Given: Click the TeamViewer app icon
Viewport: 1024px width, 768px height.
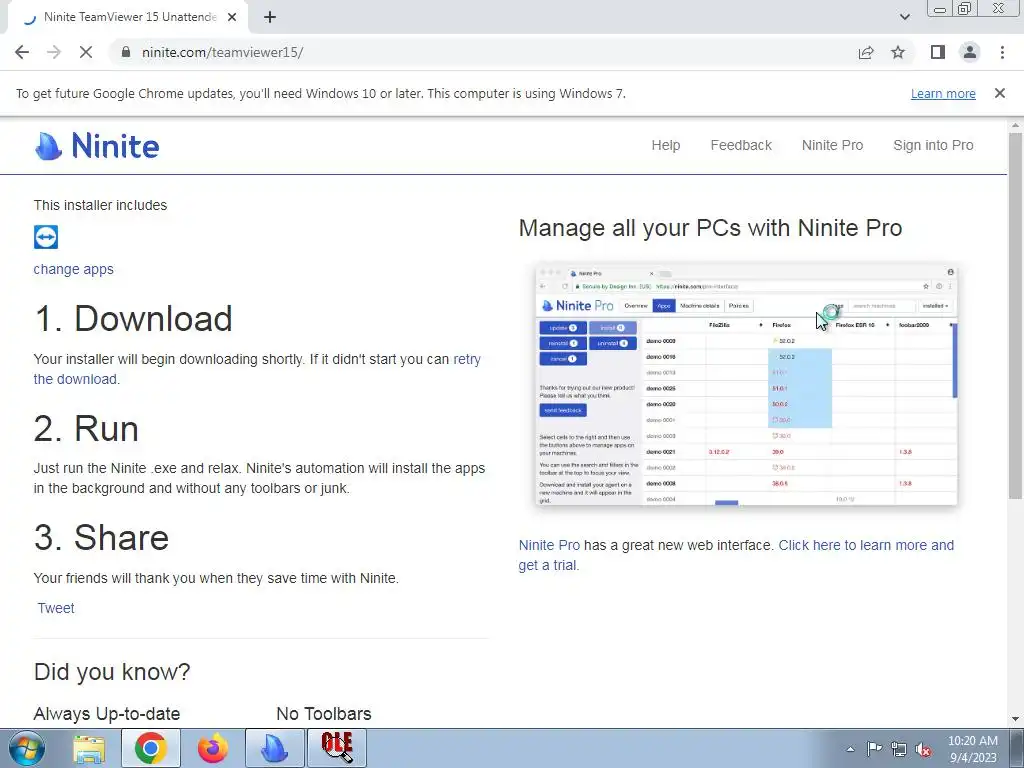Looking at the screenshot, I should coord(46,237).
